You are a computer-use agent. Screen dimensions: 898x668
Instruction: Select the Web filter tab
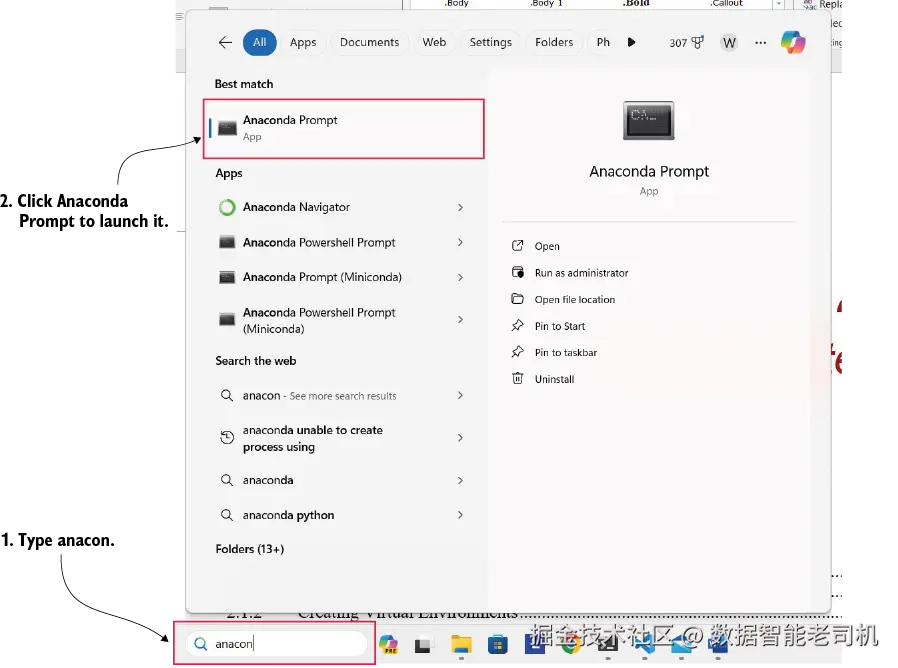[434, 42]
